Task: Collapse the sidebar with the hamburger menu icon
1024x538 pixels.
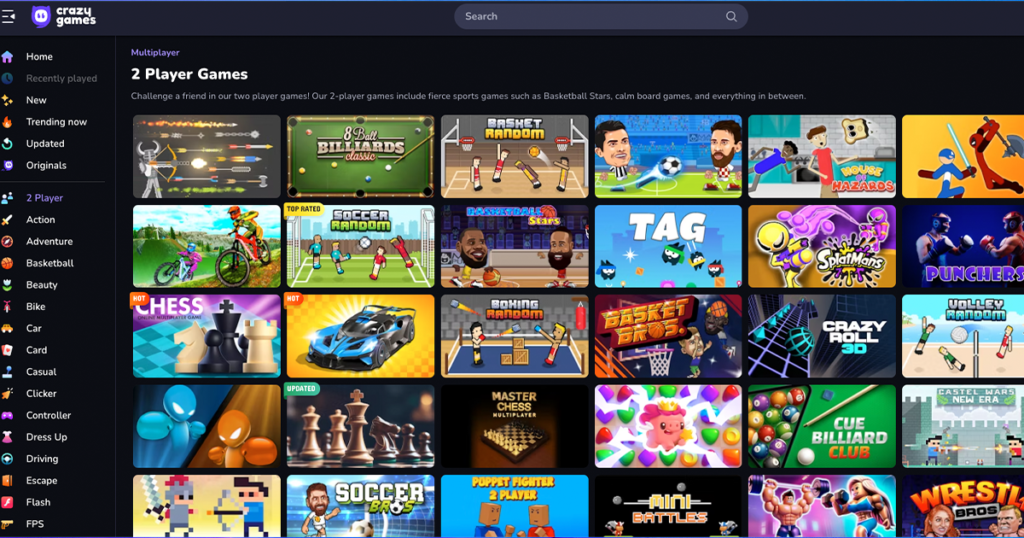Action: [x=8, y=16]
